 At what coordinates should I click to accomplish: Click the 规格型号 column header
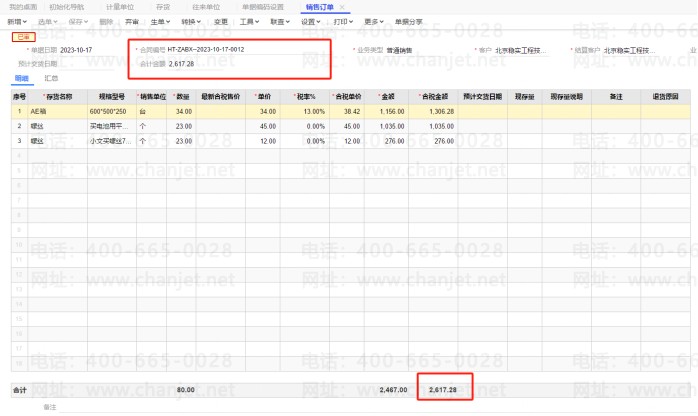click(x=112, y=97)
